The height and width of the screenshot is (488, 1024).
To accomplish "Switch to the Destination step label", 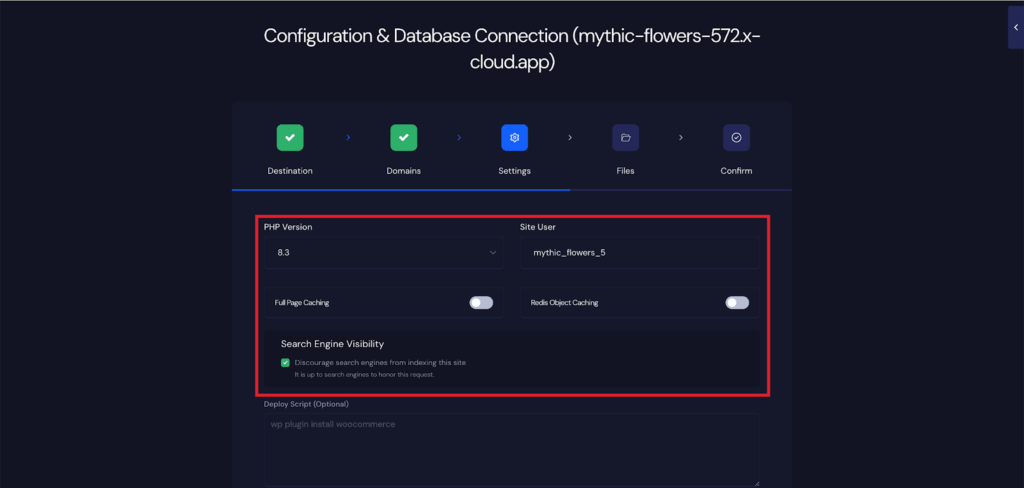I will (x=290, y=171).
